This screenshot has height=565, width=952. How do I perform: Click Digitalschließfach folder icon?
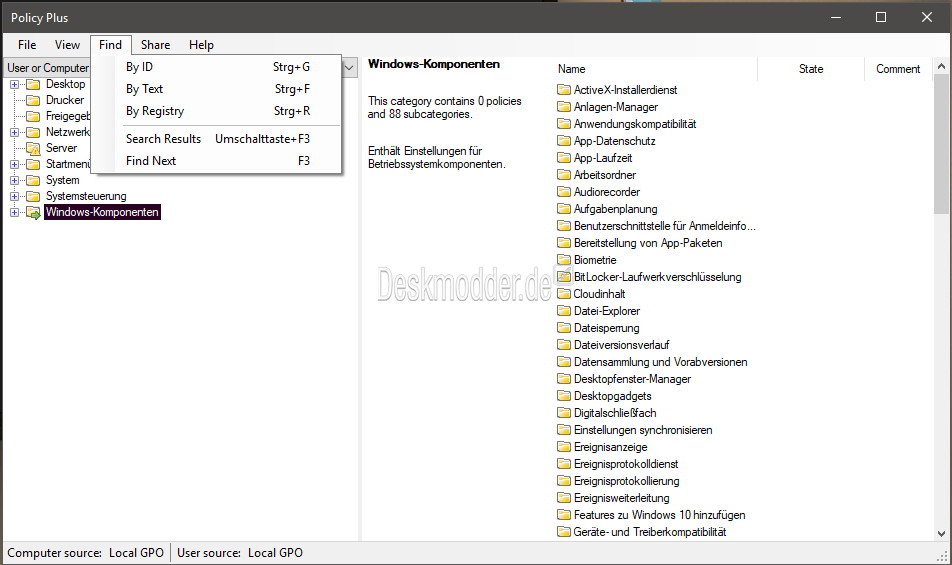click(x=564, y=413)
